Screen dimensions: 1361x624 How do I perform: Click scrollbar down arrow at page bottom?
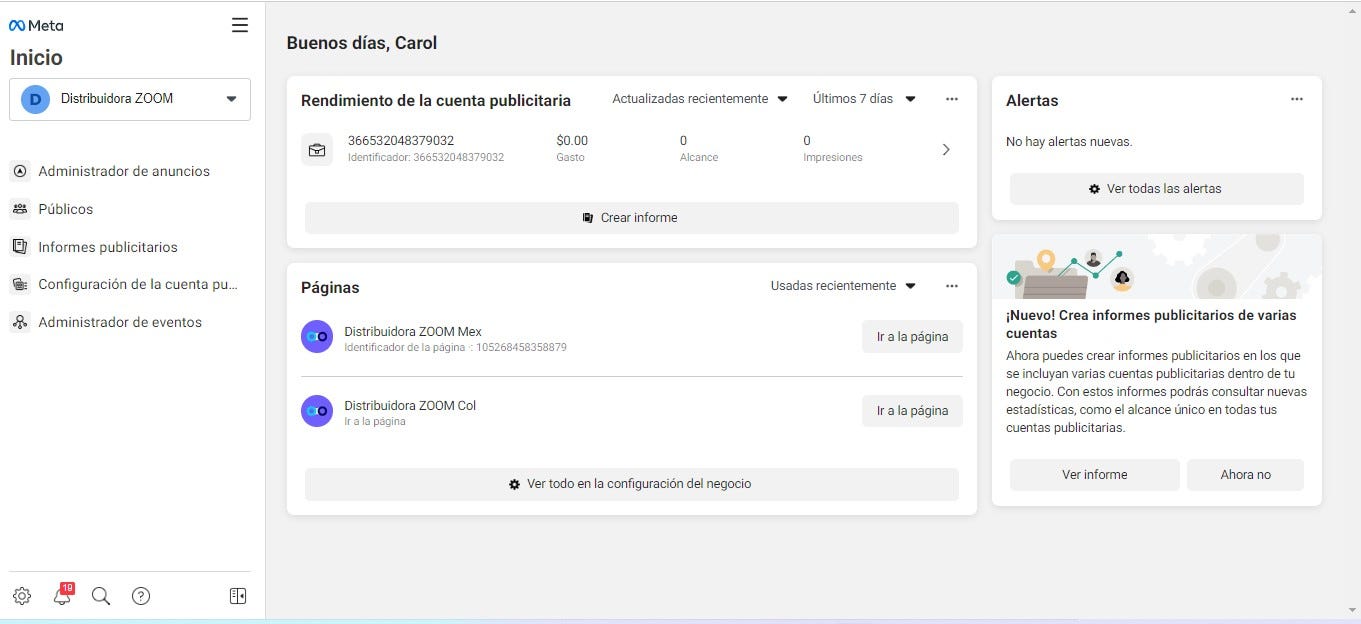pos(1352,610)
